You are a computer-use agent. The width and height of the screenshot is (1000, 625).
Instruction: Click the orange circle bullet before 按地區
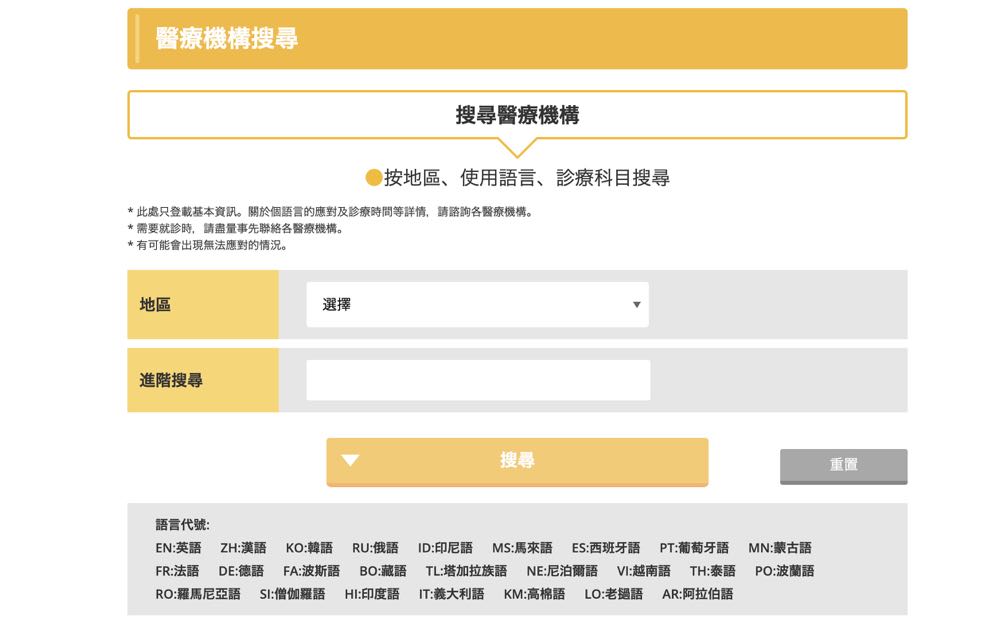tap(374, 178)
